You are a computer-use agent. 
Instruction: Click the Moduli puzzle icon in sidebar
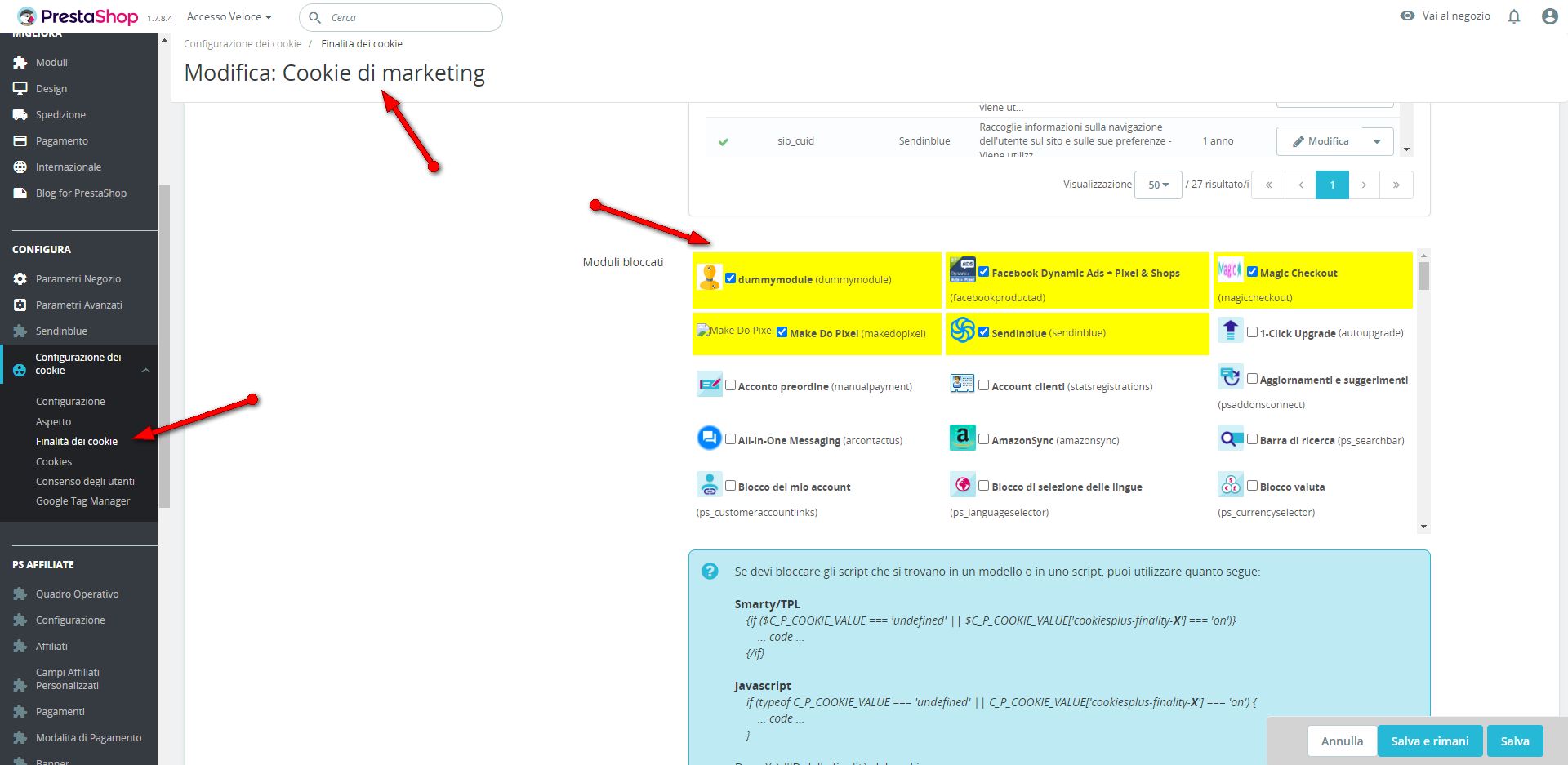[x=20, y=62]
